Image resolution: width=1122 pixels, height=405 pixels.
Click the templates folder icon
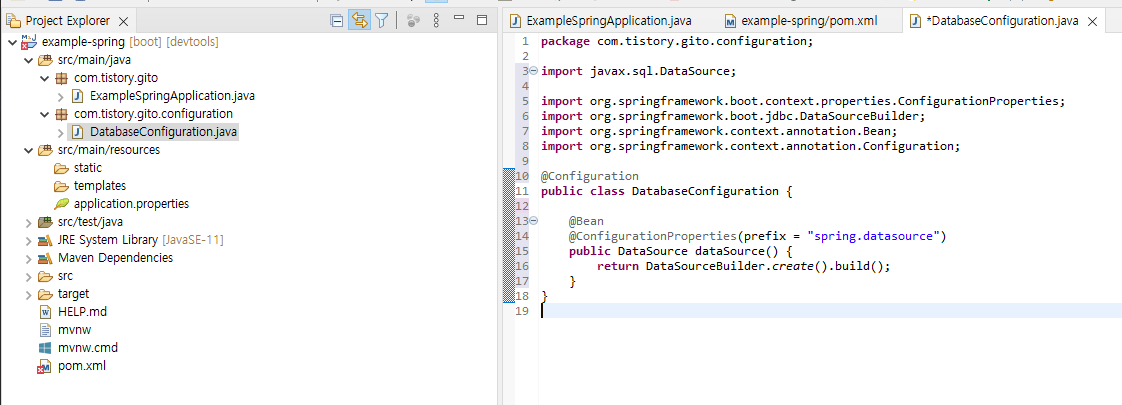click(62, 186)
